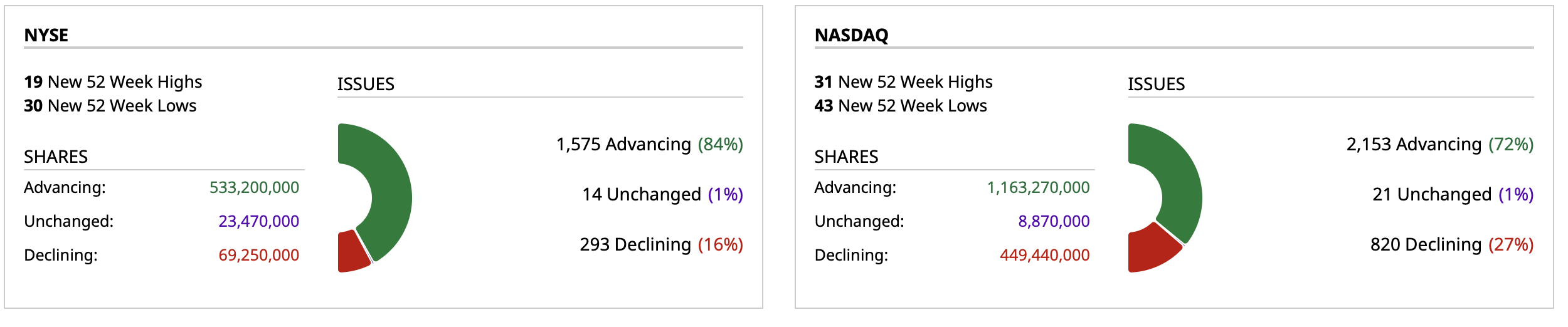1568x327 pixels.
Task: Select NASDAQ 31 New 52 Week Highs
Action: [903, 82]
